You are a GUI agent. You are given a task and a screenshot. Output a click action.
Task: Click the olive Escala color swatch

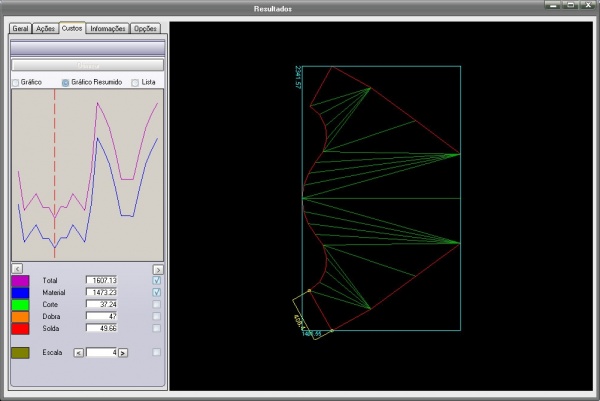[x=20, y=352]
